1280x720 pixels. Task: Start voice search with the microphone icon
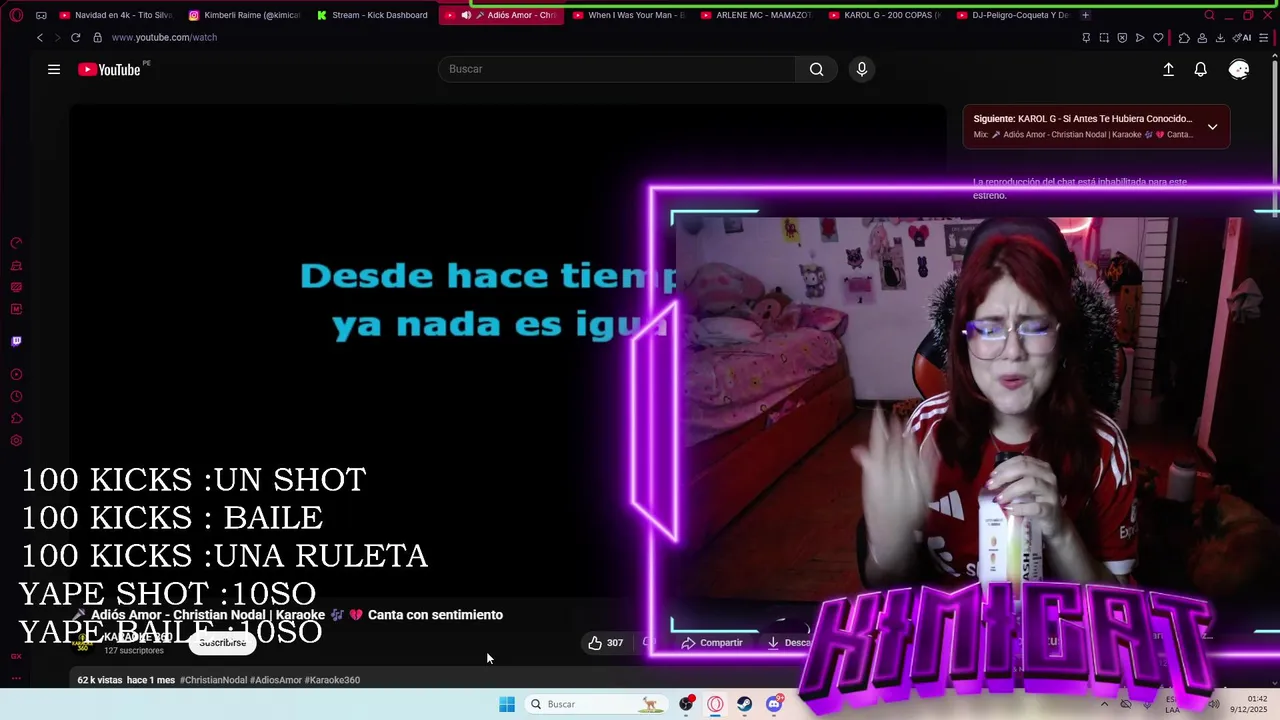tap(862, 69)
